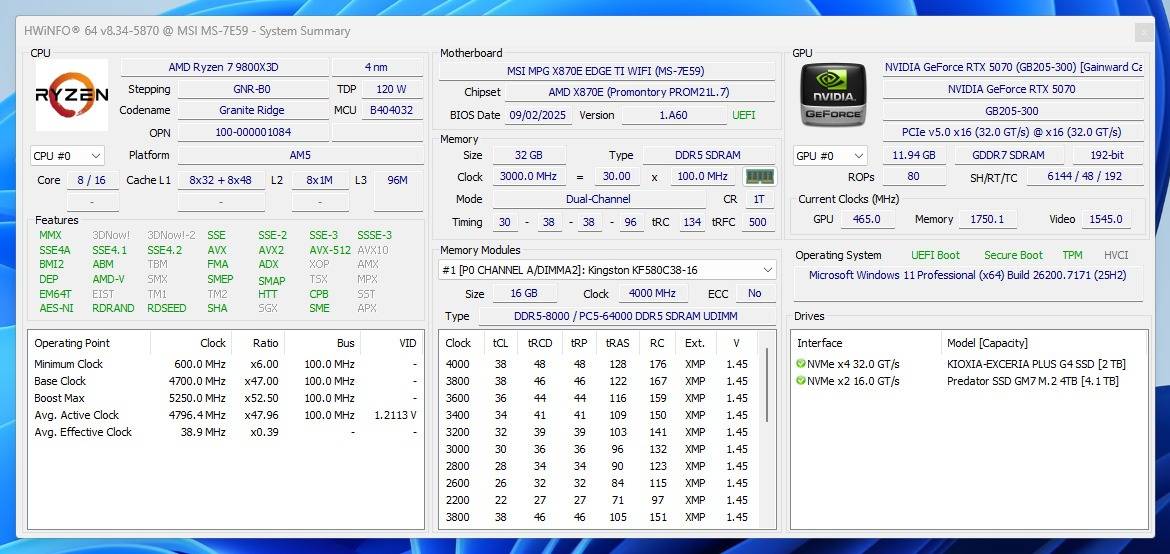Click the Interface column header in Drives
Screen dimensions: 1170x554
tap(820, 343)
